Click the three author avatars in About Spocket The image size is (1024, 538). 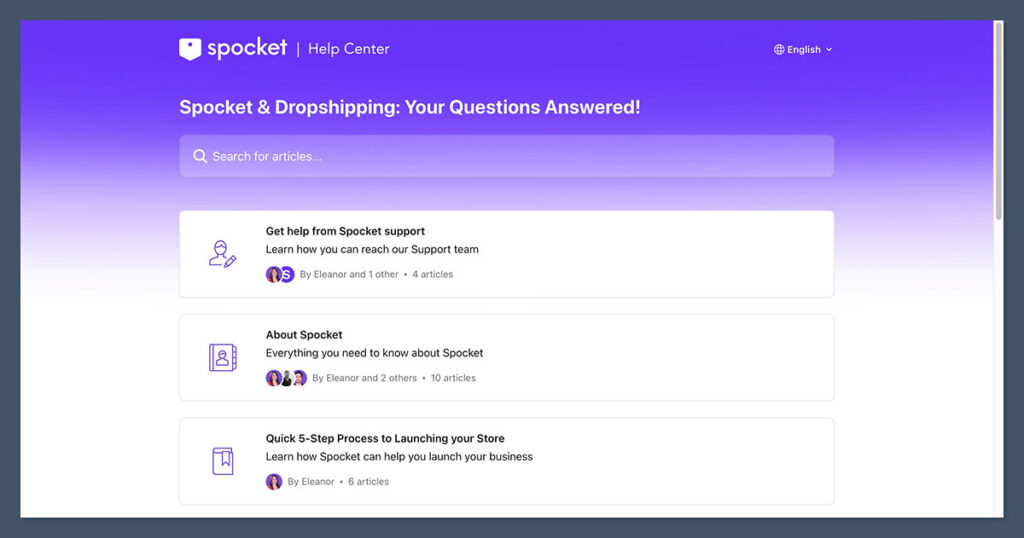tap(286, 378)
